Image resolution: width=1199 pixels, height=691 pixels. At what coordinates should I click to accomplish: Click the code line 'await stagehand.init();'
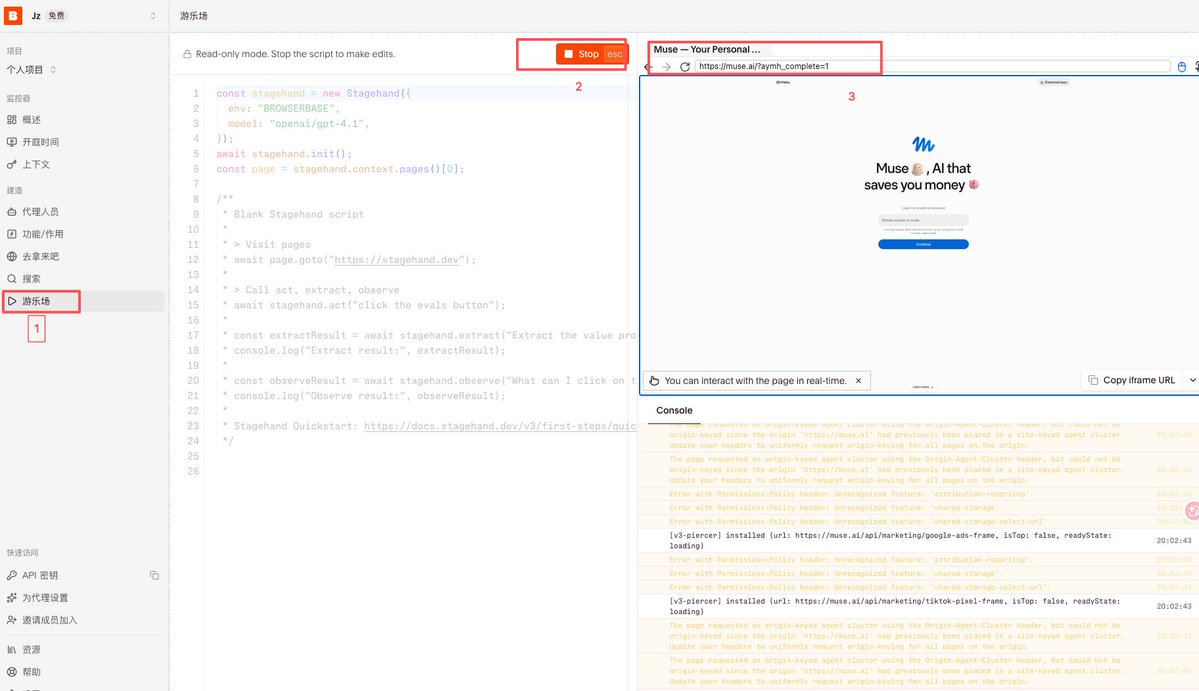[x=284, y=154]
